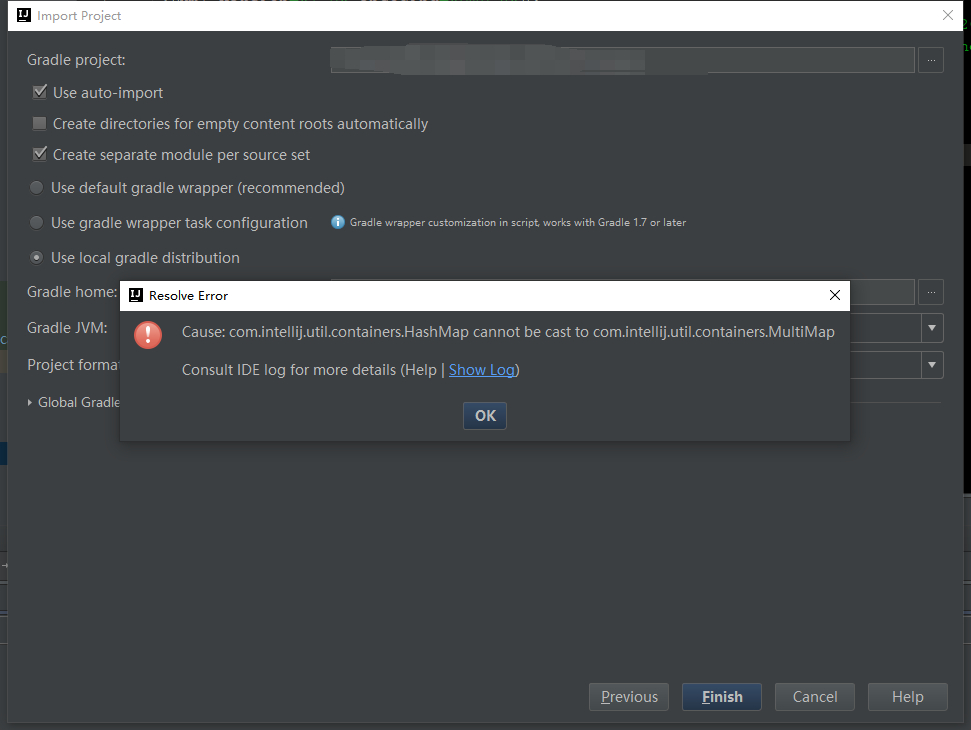
Task: Browse for Gradle home with ellipsis button
Action: [x=931, y=292]
